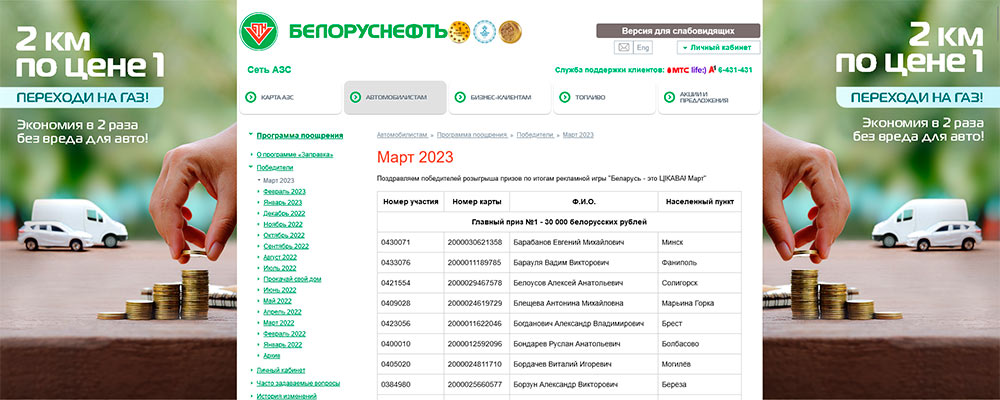Click Март 2023 breadcrumb link
Viewport: 1000px width, 400px height.
click(578, 135)
